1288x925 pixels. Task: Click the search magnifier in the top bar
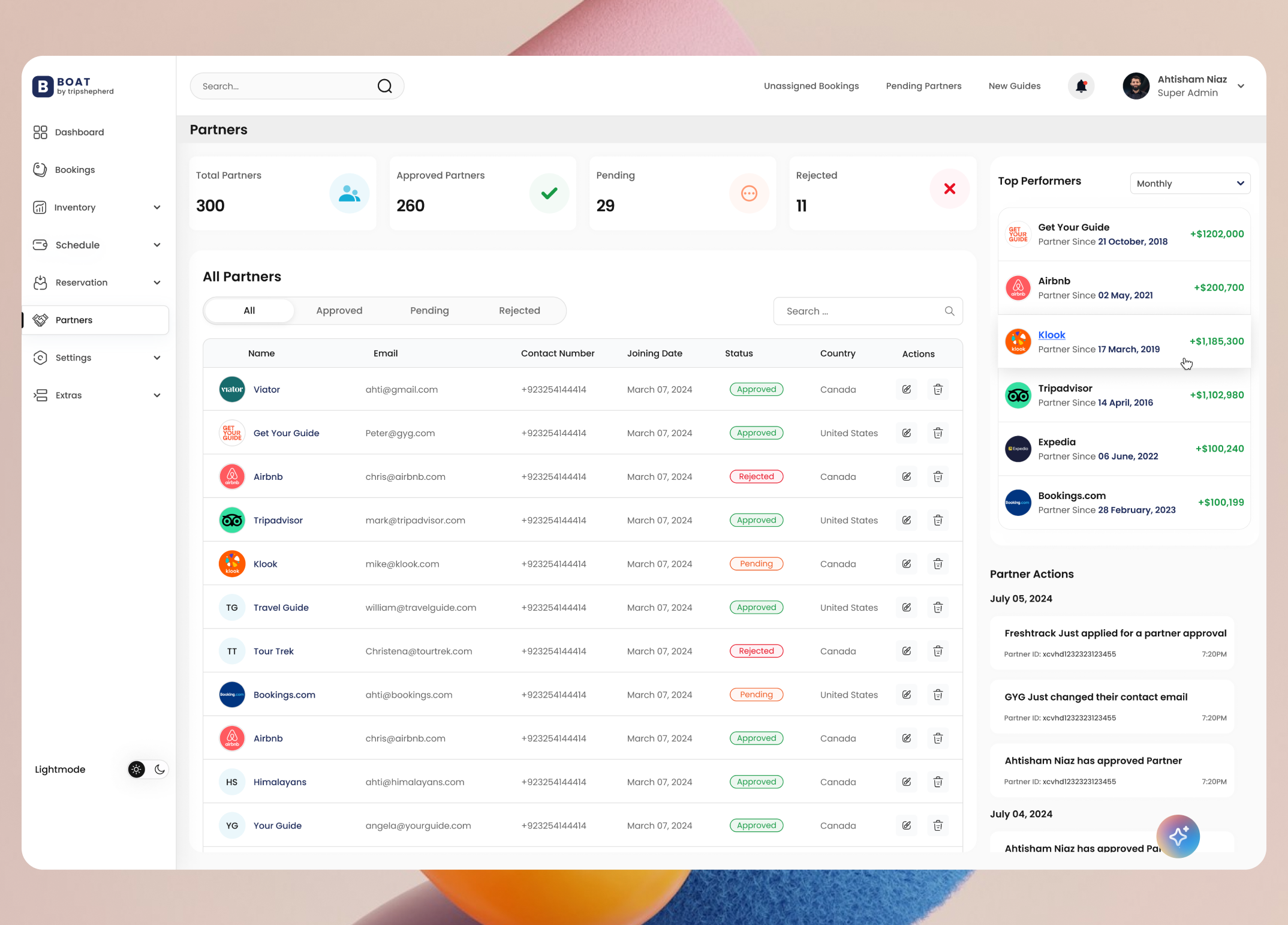point(384,86)
